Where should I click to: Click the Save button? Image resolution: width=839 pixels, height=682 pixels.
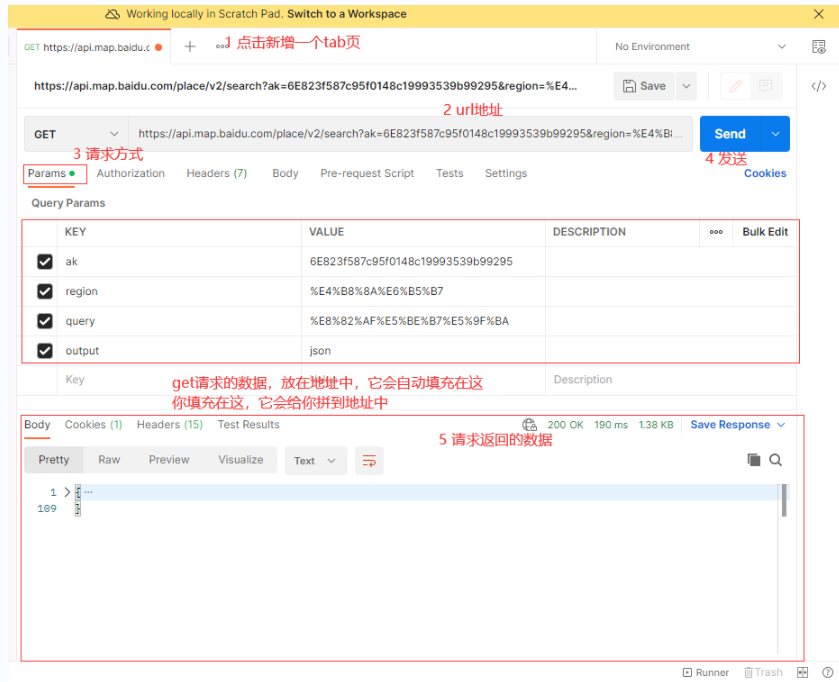[644, 86]
